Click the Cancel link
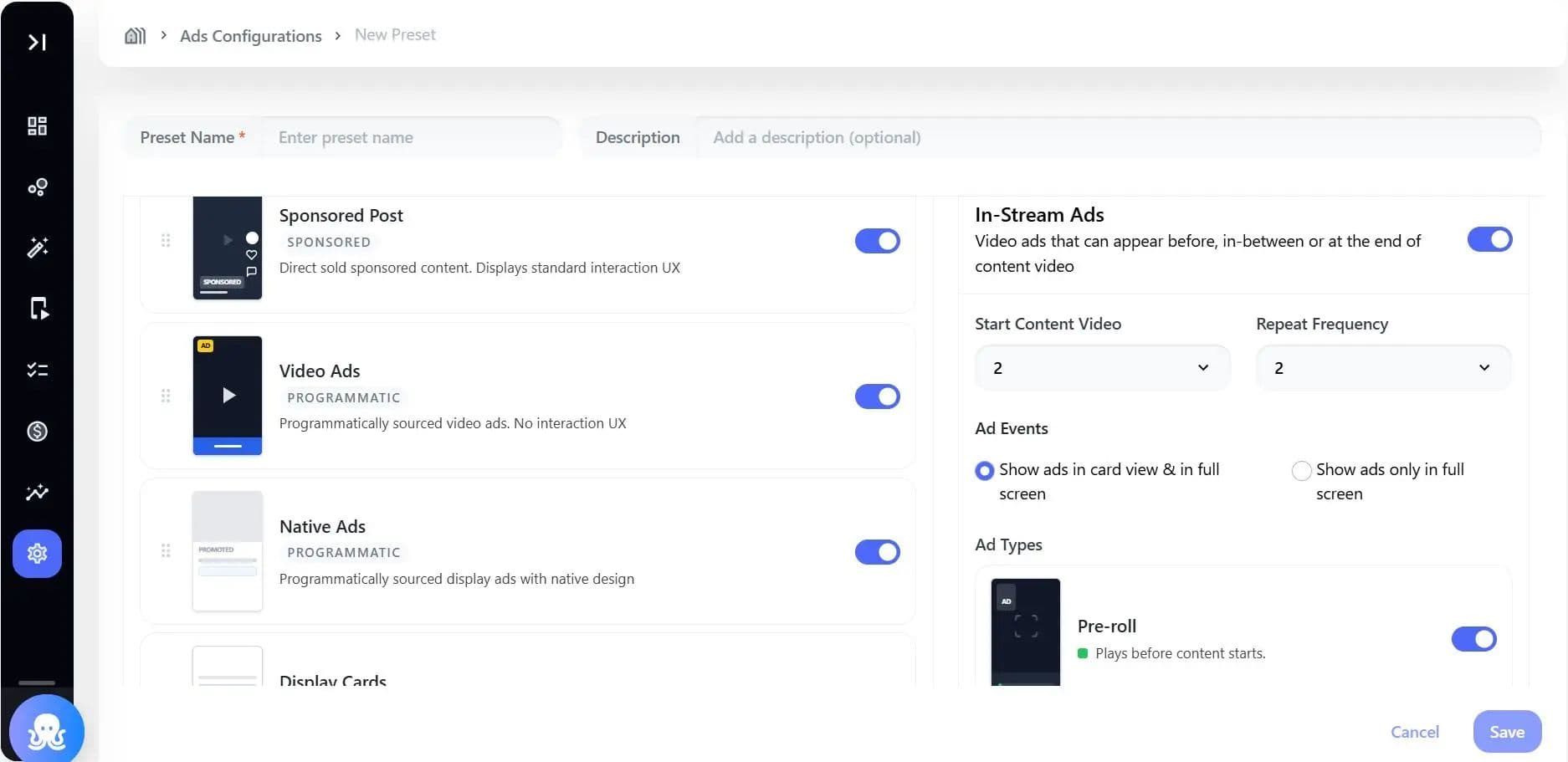The image size is (1568, 762). (1414, 732)
